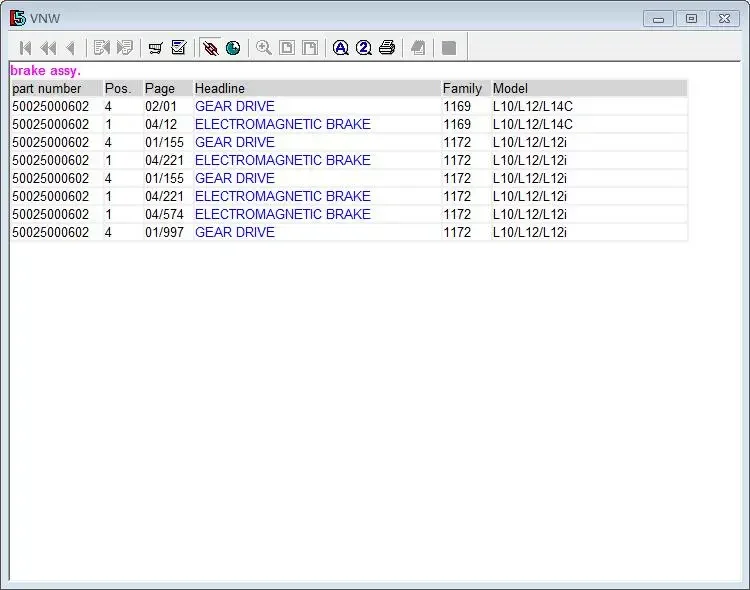Close the VNW window
Viewport: 750px width, 590px height.
point(724,19)
